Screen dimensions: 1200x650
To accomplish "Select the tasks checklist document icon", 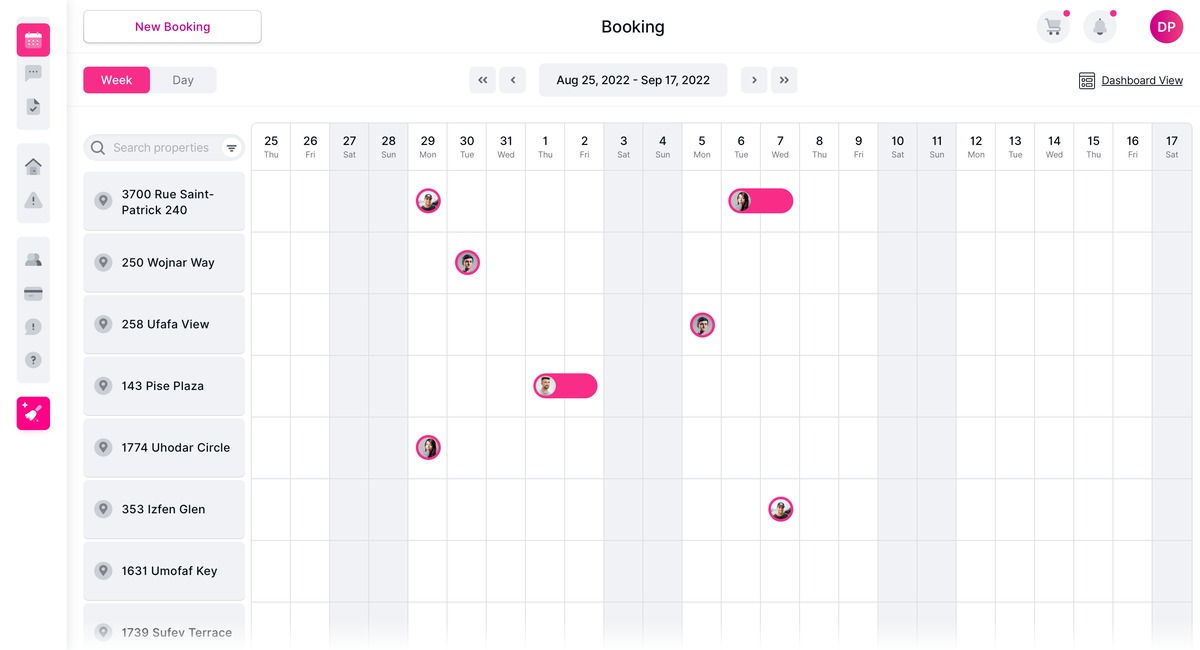I will click(x=33, y=105).
